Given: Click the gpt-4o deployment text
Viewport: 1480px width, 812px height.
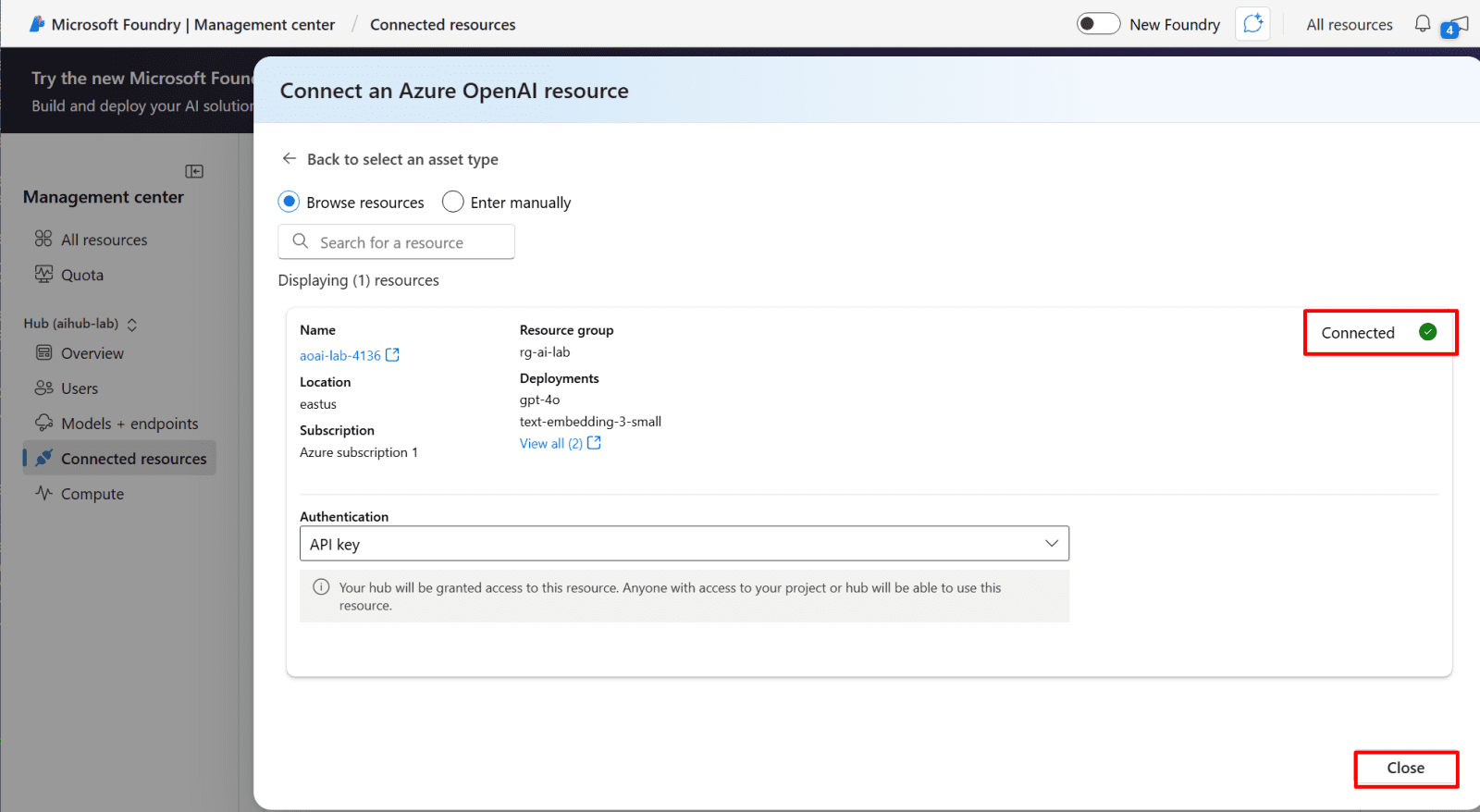Looking at the screenshot, I should point(540,400).
